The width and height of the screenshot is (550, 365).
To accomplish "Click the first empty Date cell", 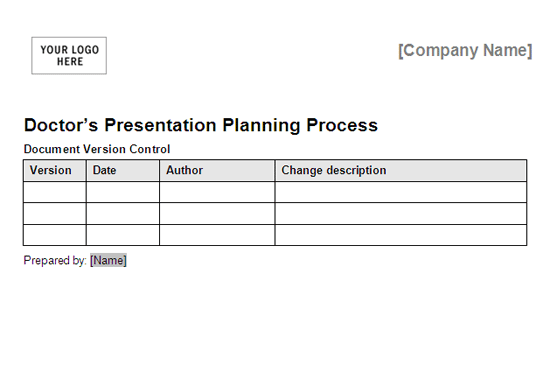I will click(x=123, y=192).
